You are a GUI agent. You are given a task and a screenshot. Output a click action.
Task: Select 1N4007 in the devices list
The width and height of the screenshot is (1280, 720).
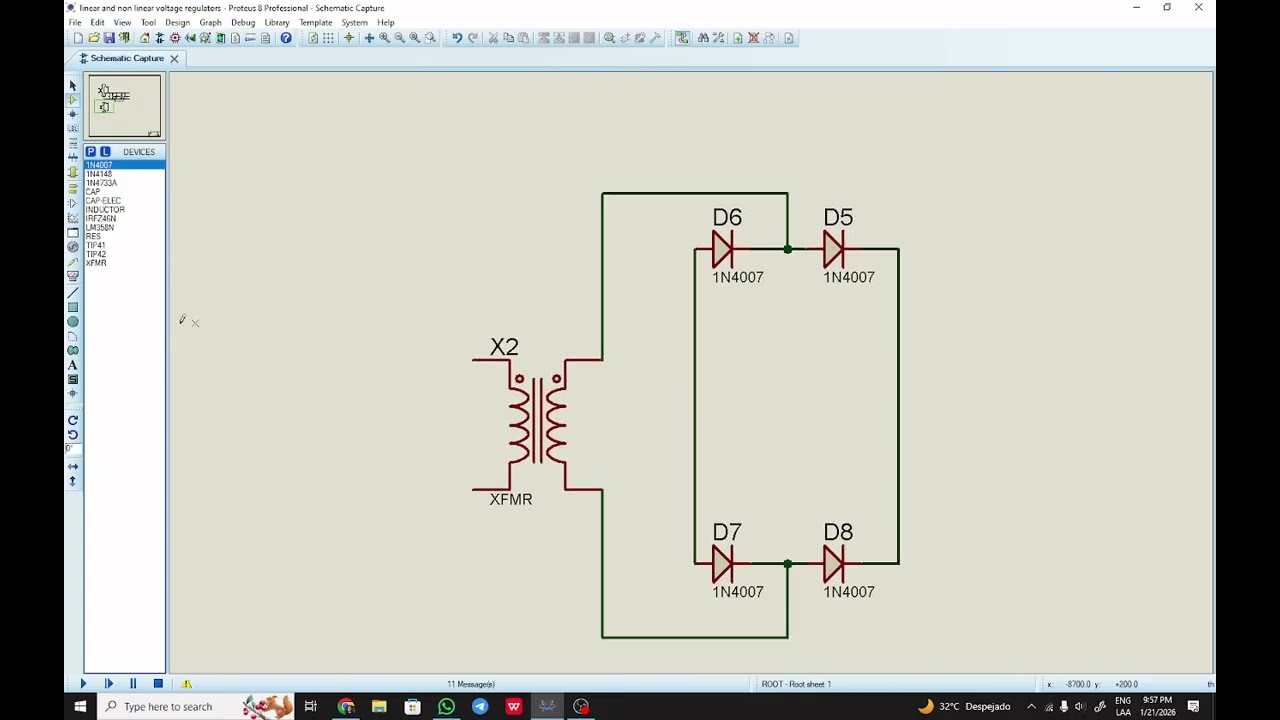pos(125,165)
